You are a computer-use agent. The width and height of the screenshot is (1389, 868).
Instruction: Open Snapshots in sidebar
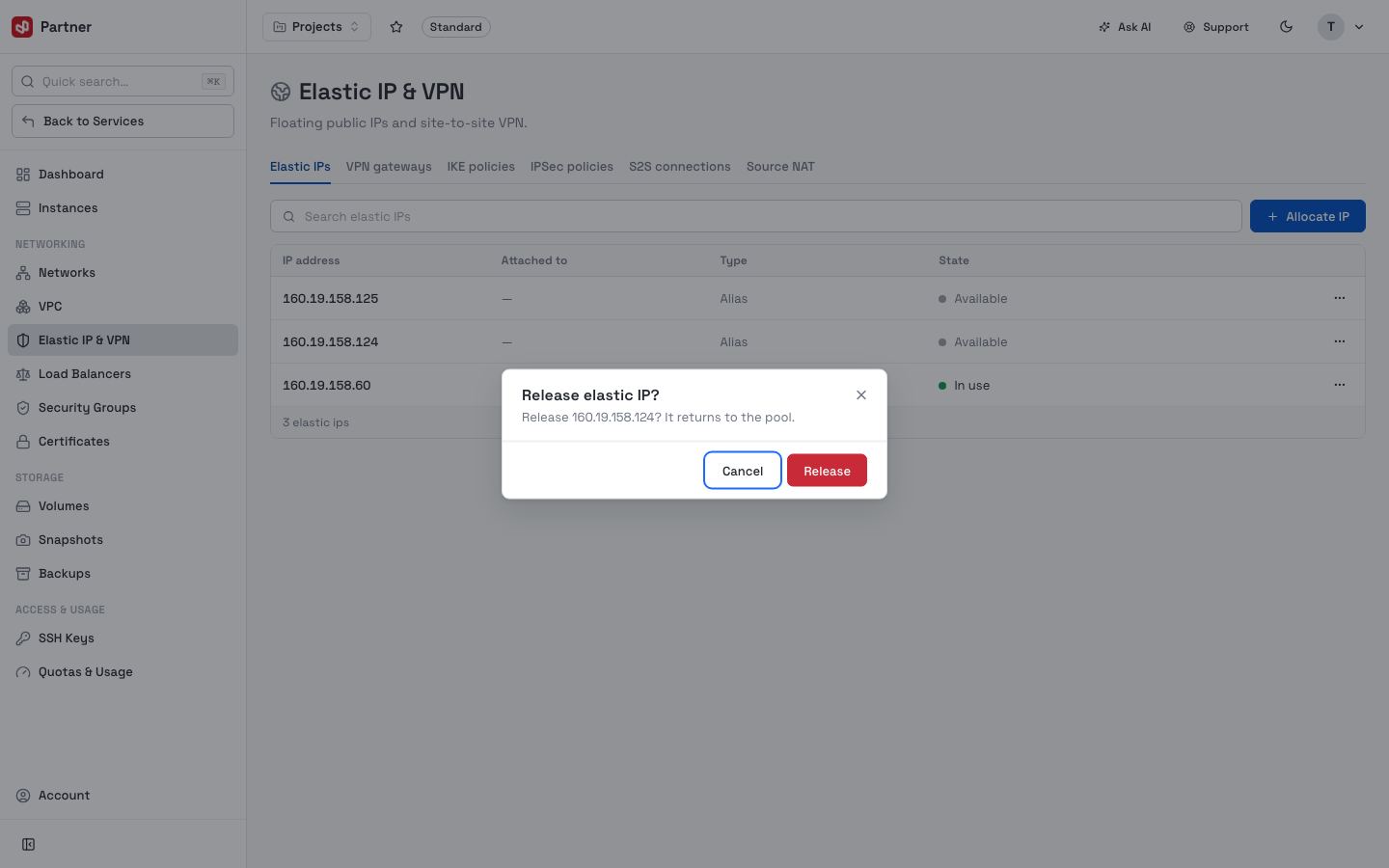(x=123, y=540)
